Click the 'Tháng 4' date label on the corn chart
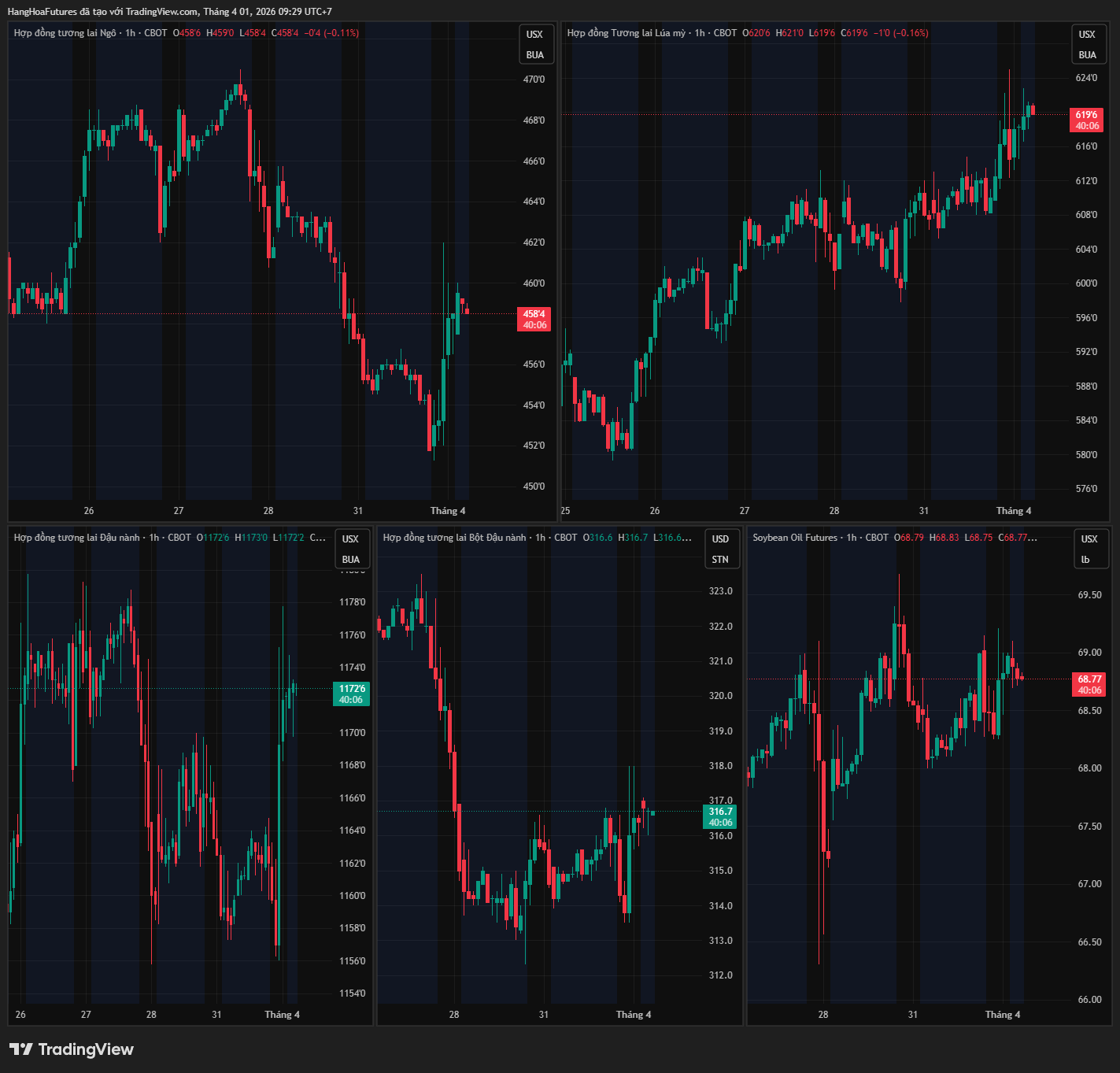The height and width of the screenshot is (1073, 1120). [448, 511]
